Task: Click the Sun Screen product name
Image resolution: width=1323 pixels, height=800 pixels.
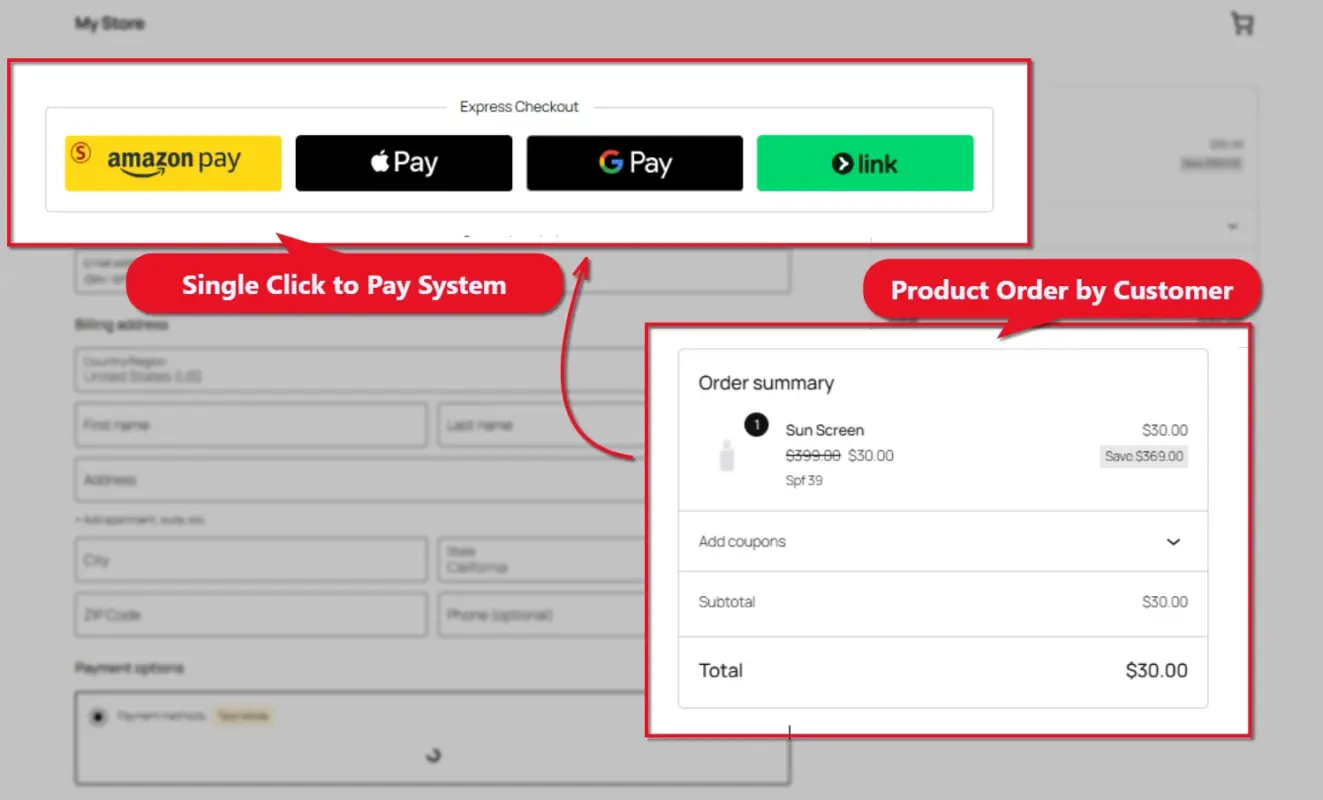Action: 825,430
